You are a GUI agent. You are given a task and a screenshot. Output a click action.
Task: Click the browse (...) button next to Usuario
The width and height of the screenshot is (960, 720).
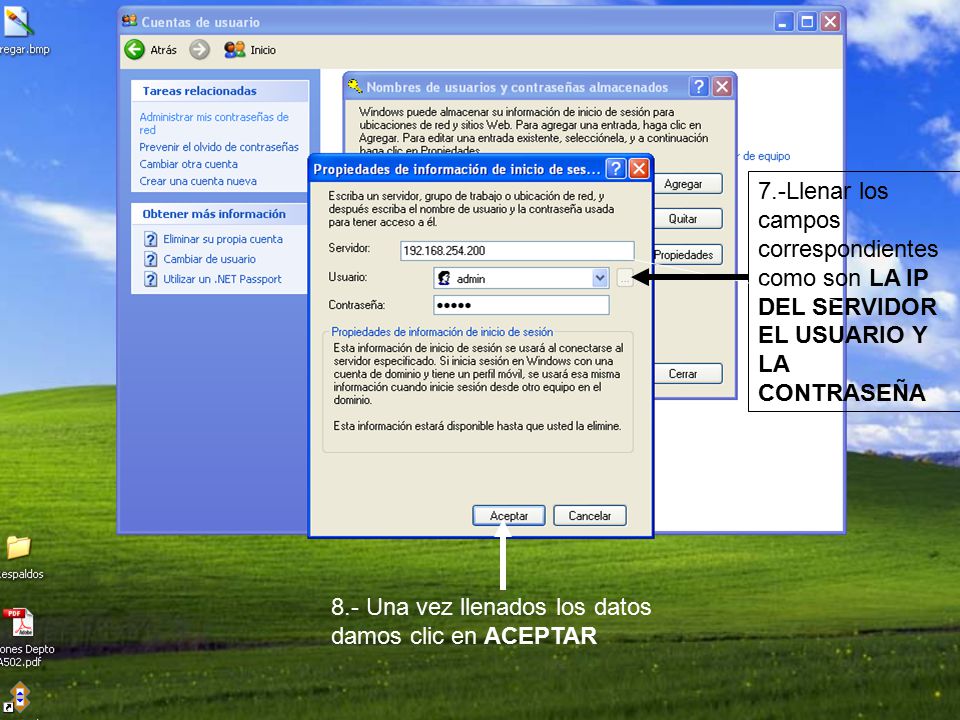[x=624, y=278]
